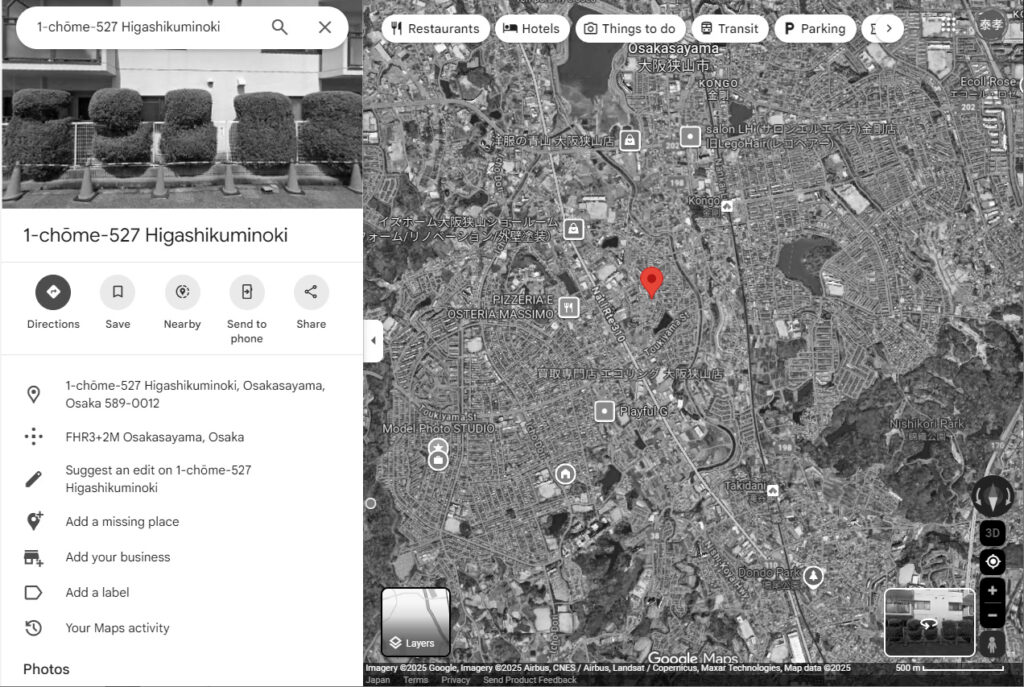Click the search magnifier icon
The height and width of the screenshot is (687, 1024).
280,27
